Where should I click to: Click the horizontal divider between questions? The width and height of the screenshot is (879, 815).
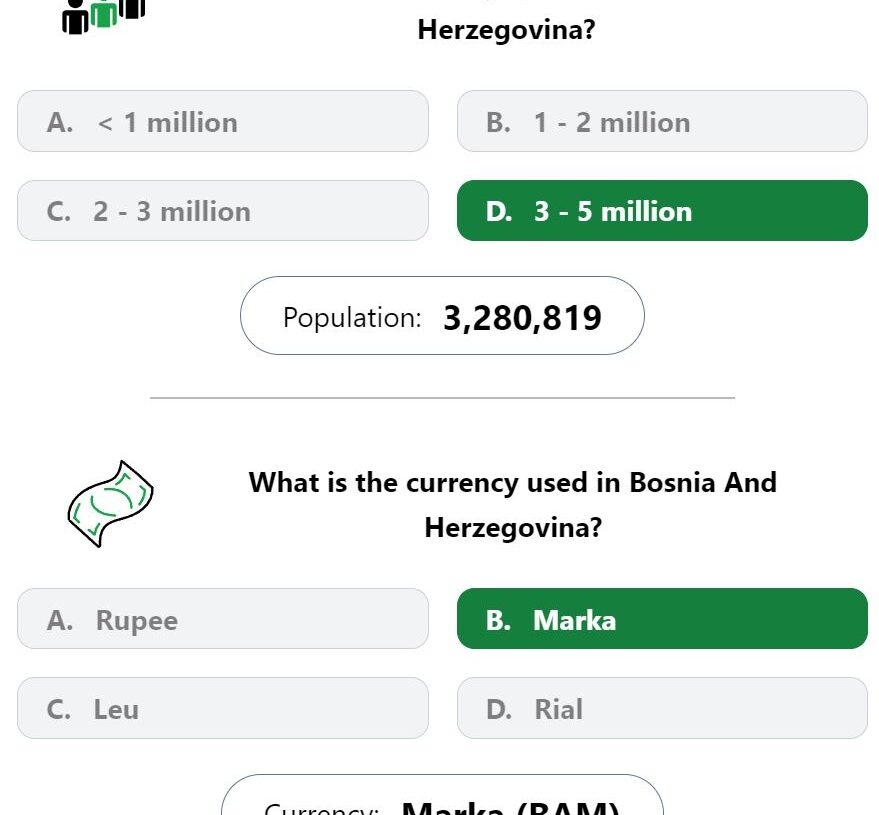click(442, 398)
